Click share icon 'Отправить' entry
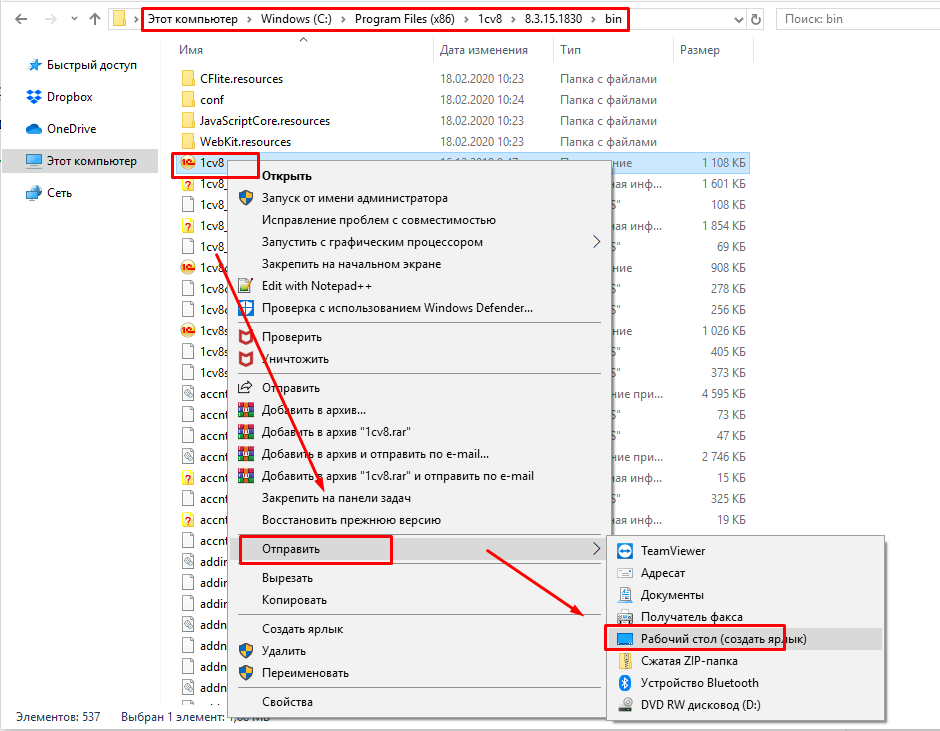 (x=245, y=387)
